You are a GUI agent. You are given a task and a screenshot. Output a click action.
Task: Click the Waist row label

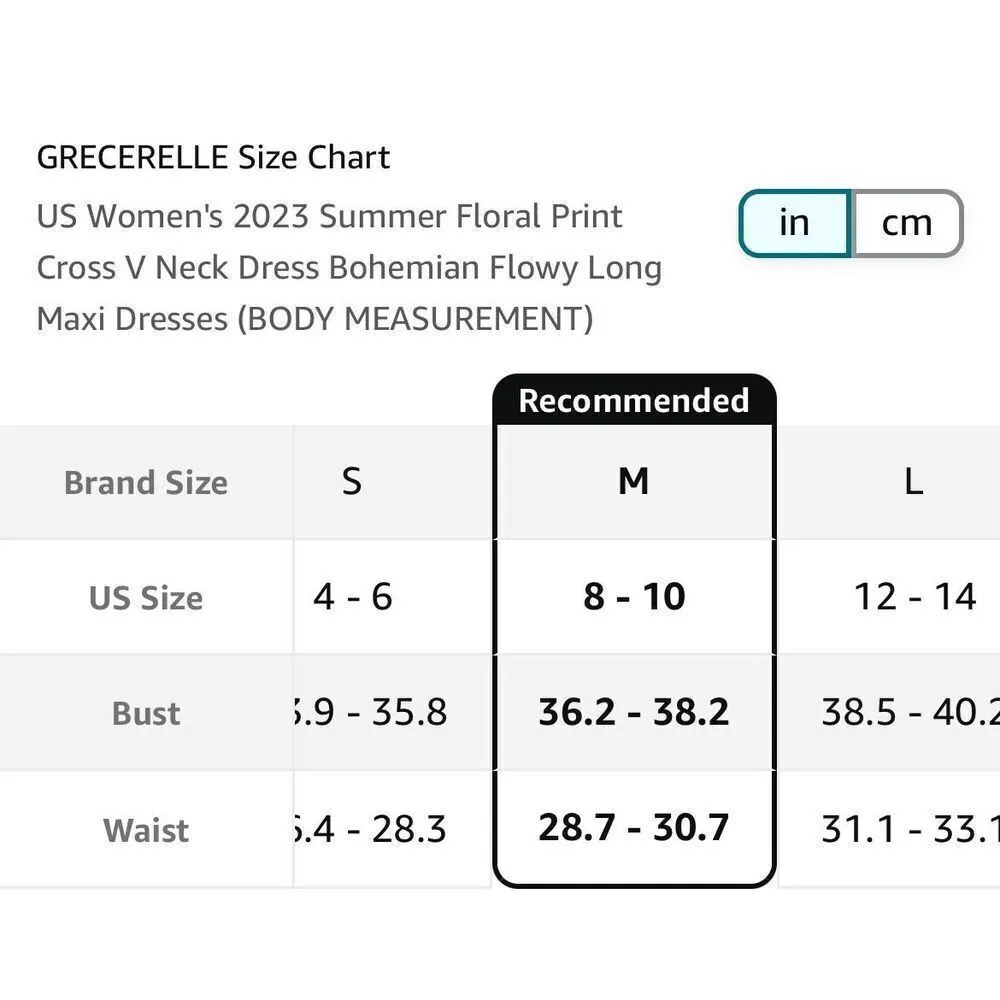146,830
